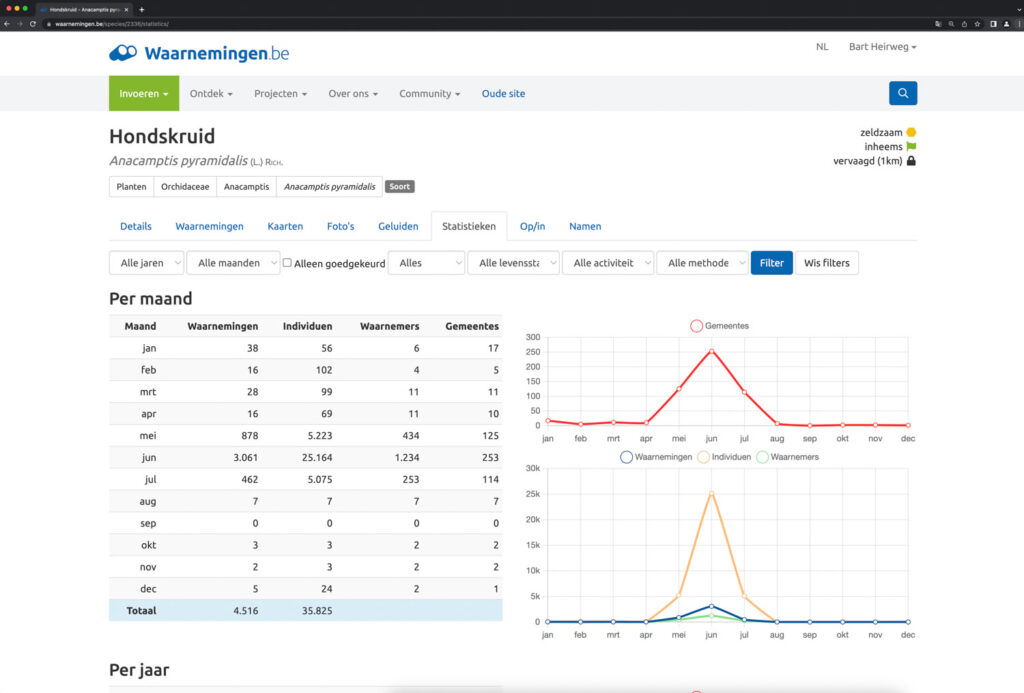The width and height of the screenshot is (1024, 693).
Task: Open the 'Alle levensstadia' dropdown
Action: [513, 263]
